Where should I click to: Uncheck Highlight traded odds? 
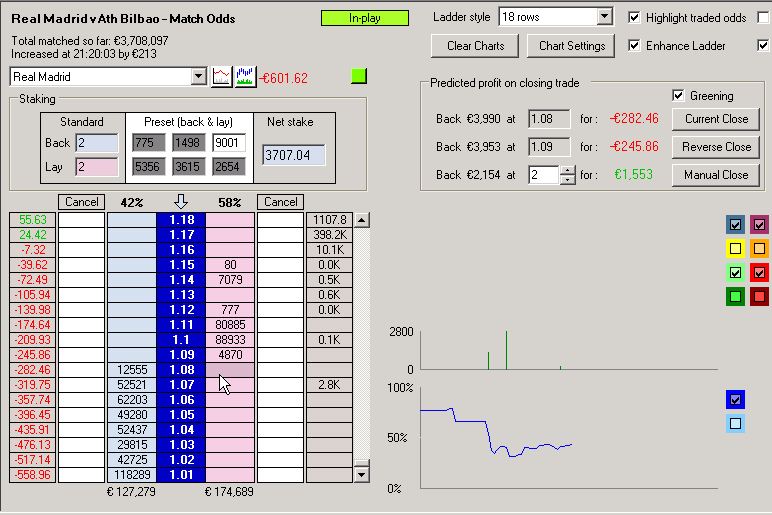pos(634,18)
